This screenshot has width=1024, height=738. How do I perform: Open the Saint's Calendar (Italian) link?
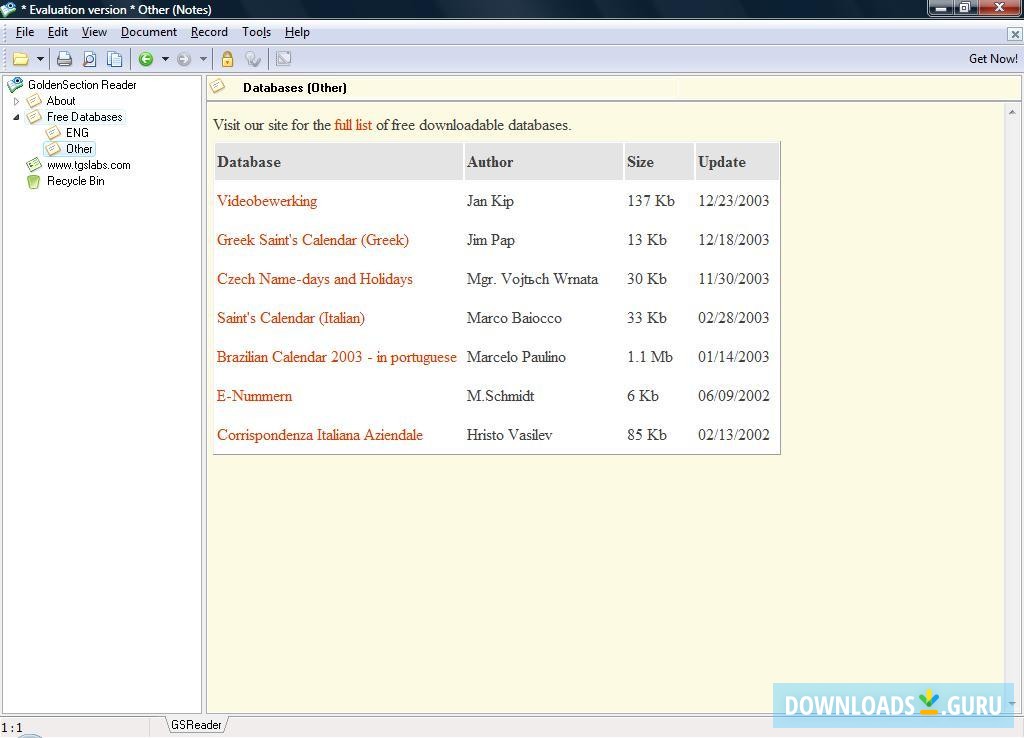tap(291, 318)
